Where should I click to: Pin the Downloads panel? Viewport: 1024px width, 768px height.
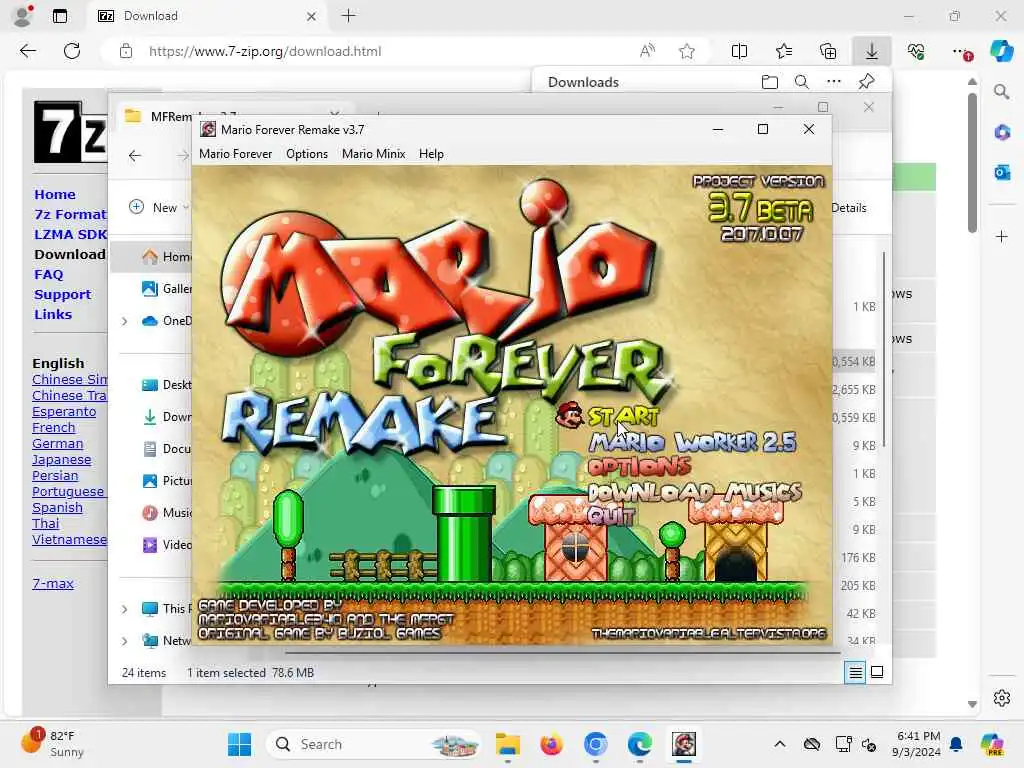(867, 82)
